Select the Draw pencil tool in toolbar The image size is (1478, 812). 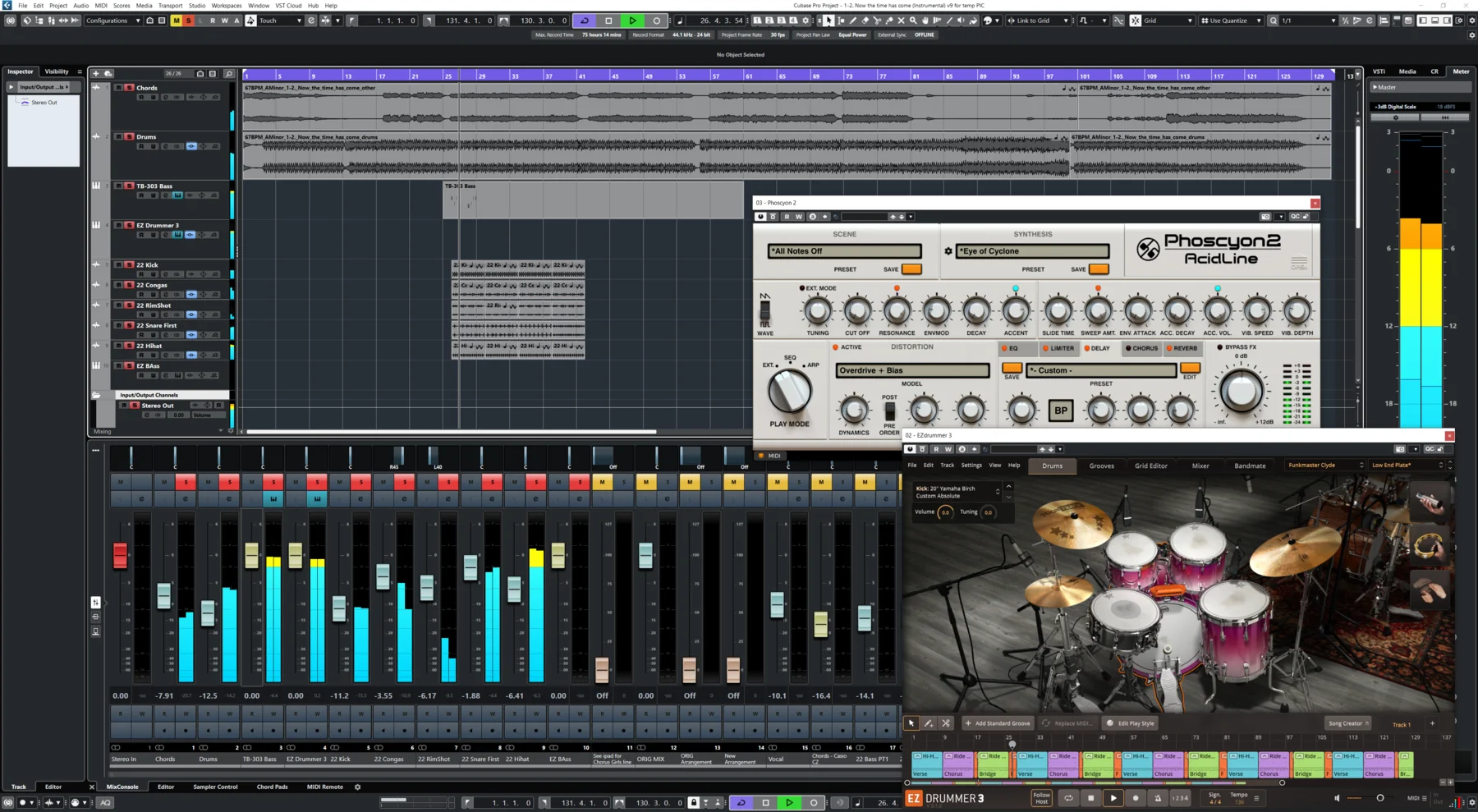point(853,21)
